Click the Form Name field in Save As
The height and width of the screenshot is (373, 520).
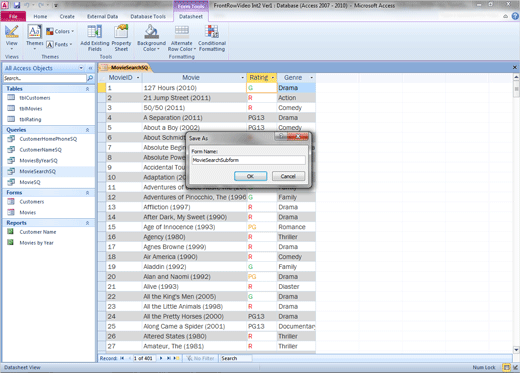click(248, 160)
